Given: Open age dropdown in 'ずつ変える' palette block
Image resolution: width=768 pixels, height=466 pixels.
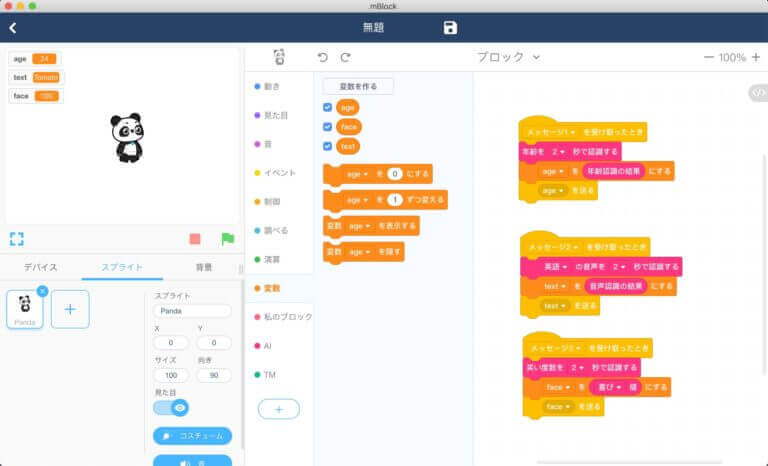Looking at the screenshot, I should pos(357,200).
